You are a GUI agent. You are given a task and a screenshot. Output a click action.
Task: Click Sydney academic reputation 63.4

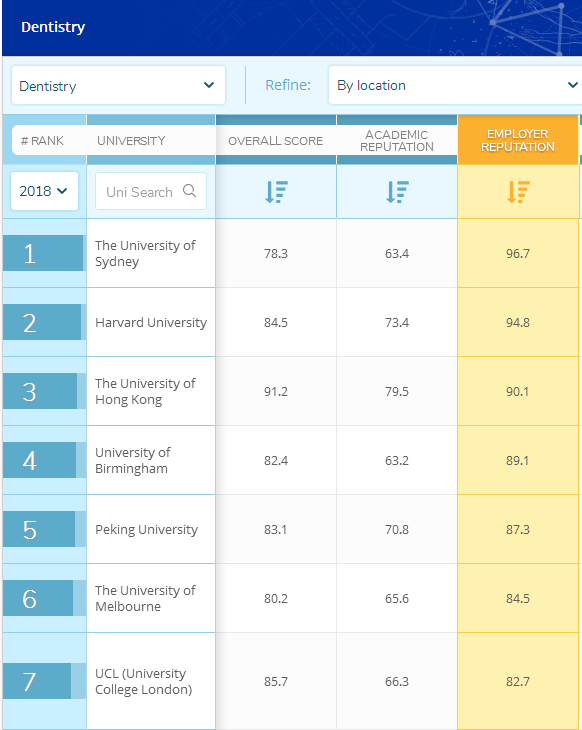point(397,254)
